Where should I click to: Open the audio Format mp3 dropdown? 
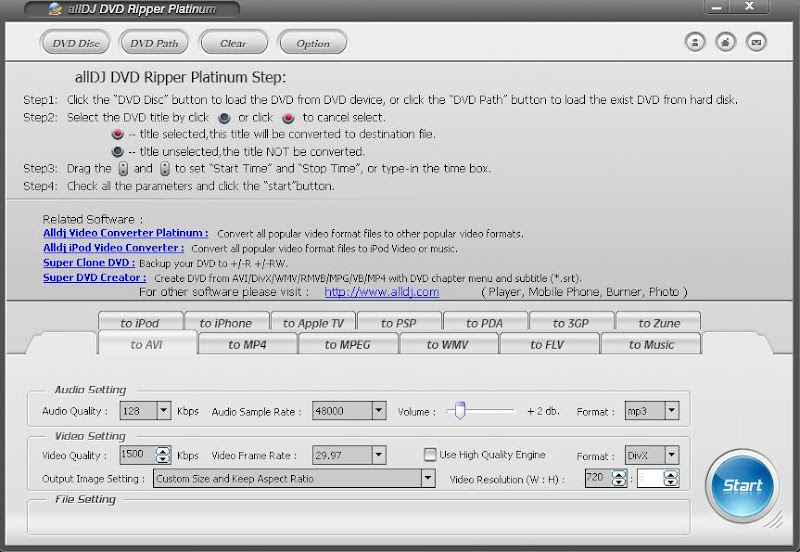pyautogui.click(x=672, y=410)
